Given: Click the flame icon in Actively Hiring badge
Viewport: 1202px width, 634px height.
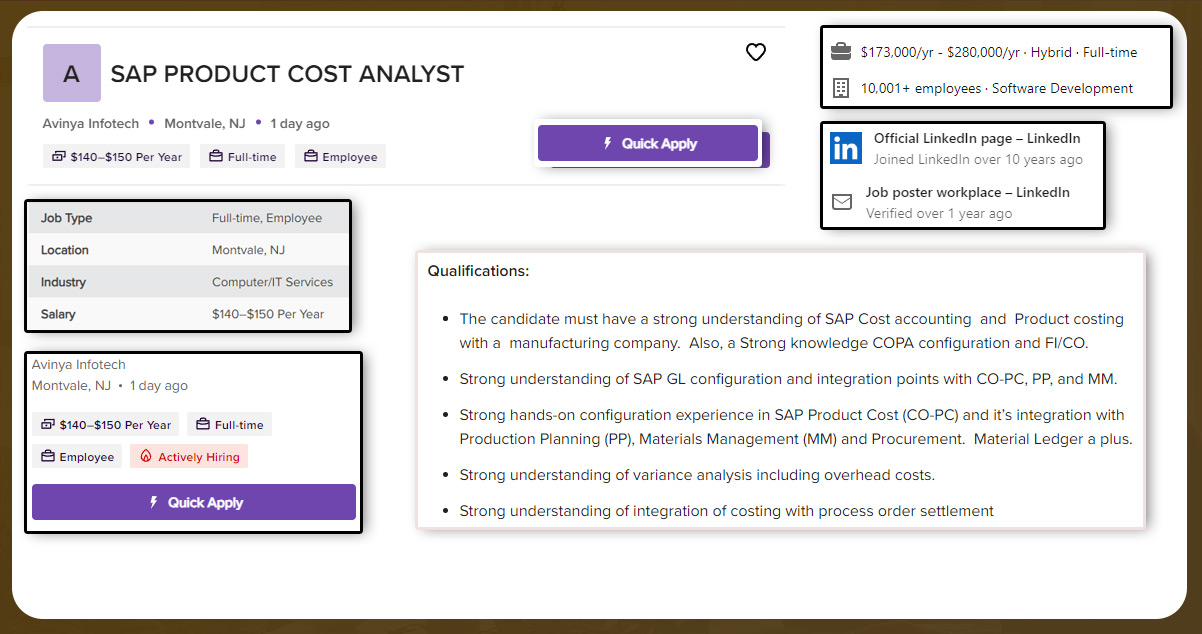Looking at the screenshot, I should [x=145, y=457].
